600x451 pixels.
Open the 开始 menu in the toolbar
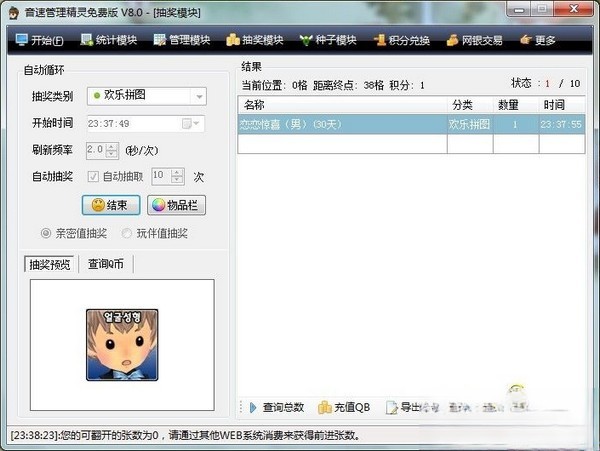tap(40, 41)
